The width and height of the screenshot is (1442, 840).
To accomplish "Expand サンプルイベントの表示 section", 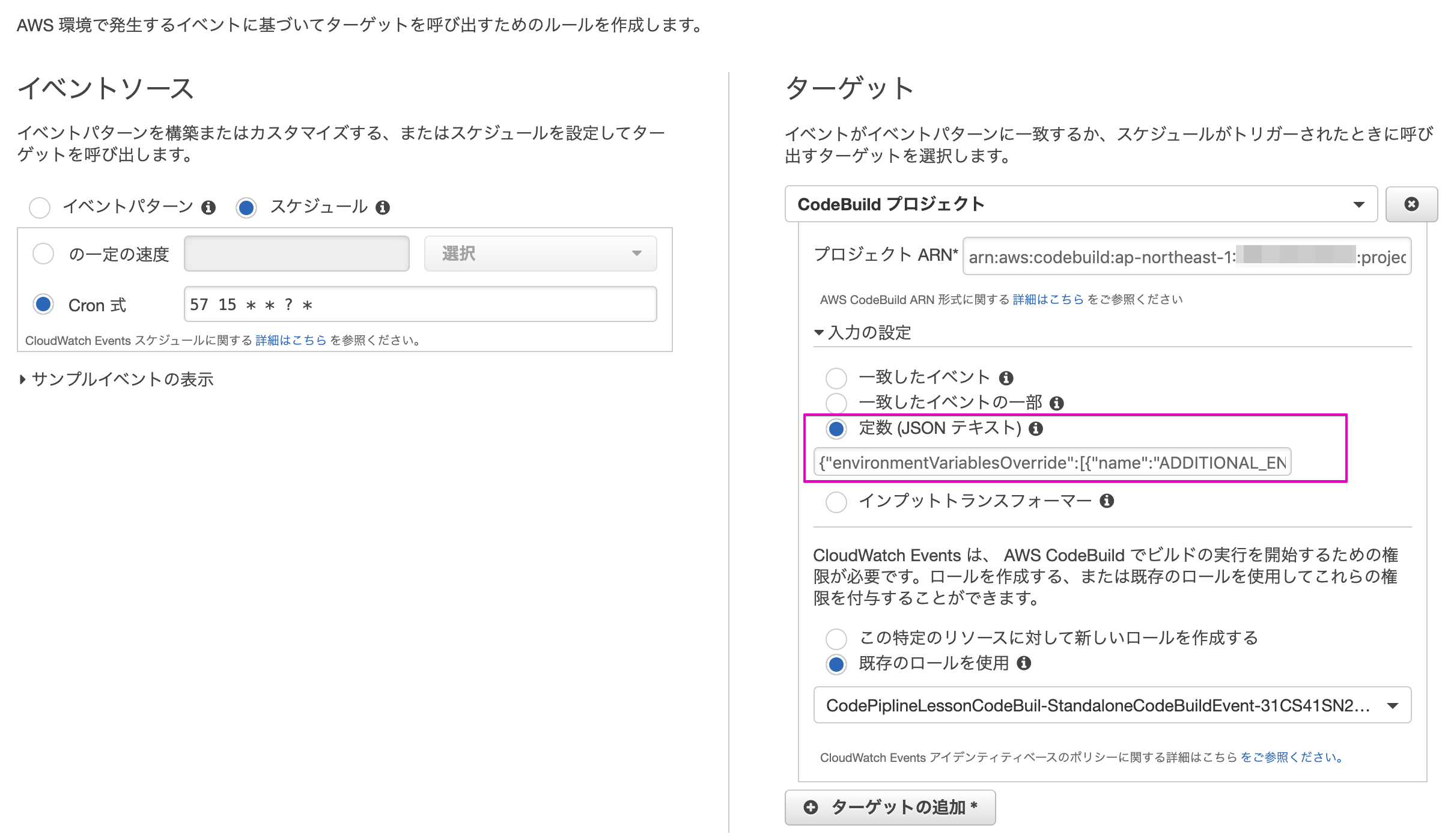I will coord(117,379).
